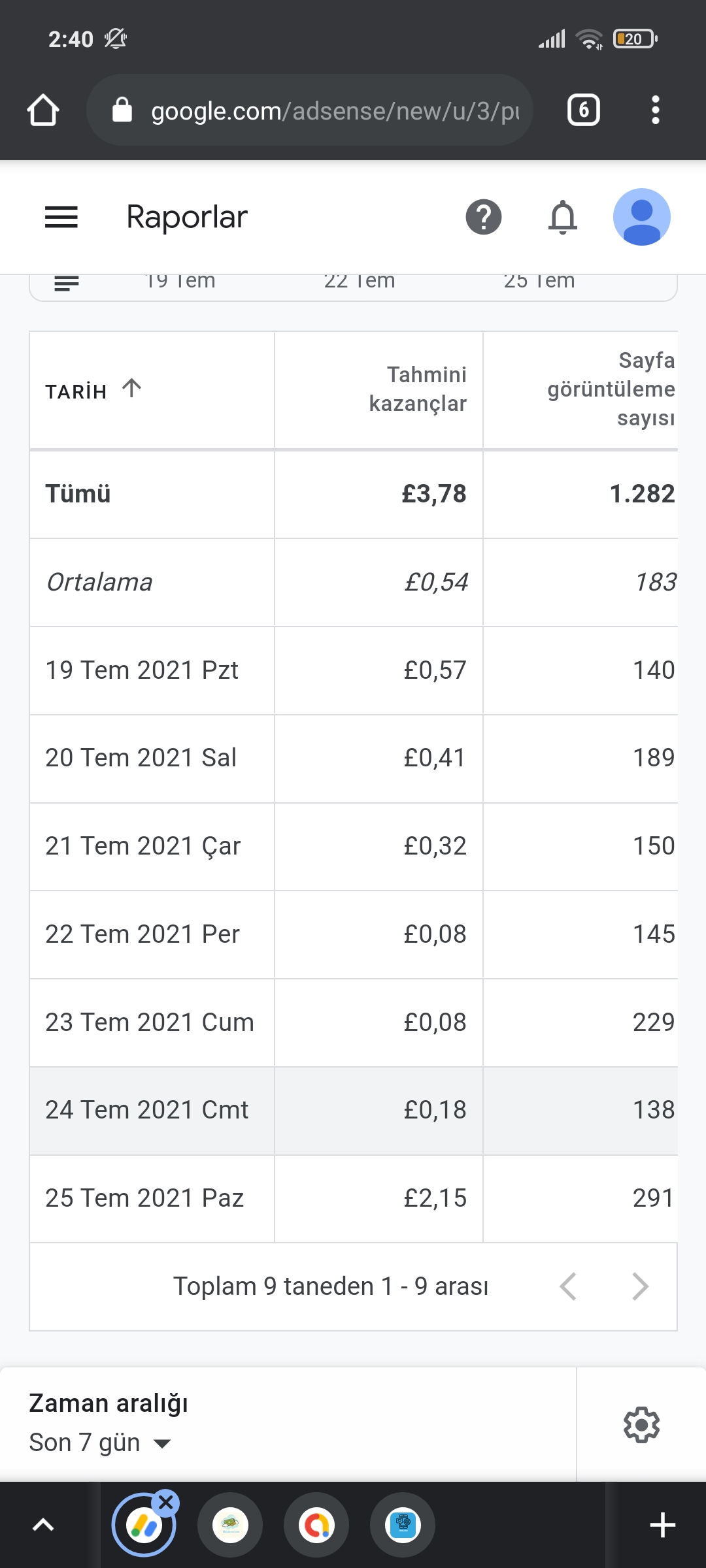
Task: Sort the table by TARİH column
Action: click(93, 390)
